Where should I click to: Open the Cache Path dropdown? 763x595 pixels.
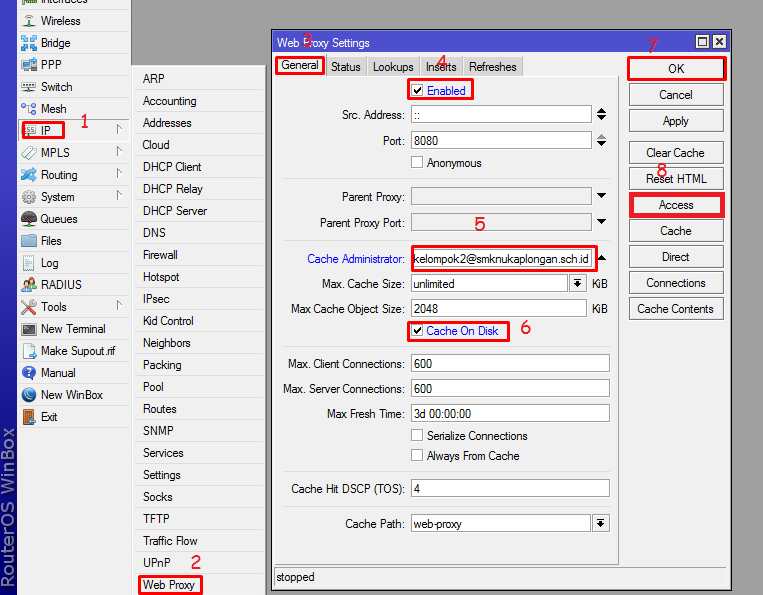pos(601,523)
